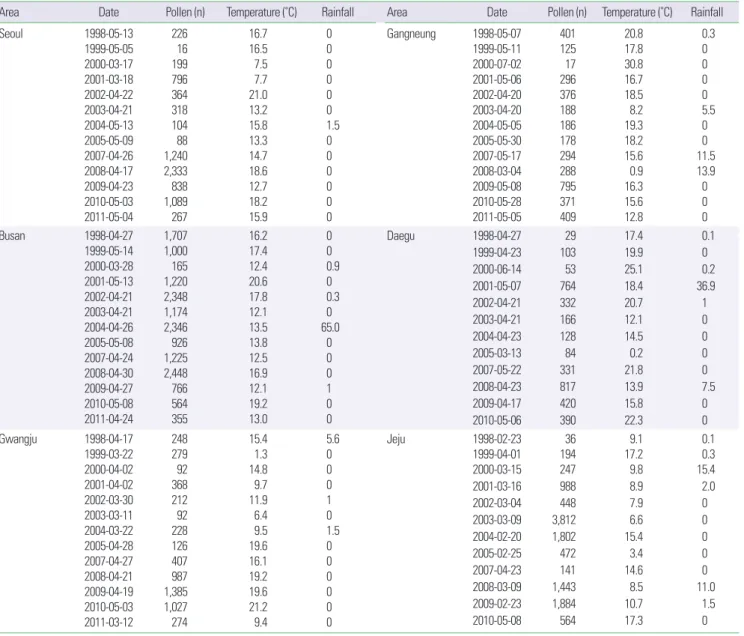Image resolution: width=744 pixels, height=636 pixels.
Task: Select the date 1999-03-22
Action: pyautogui.click(x=109, y=454)
